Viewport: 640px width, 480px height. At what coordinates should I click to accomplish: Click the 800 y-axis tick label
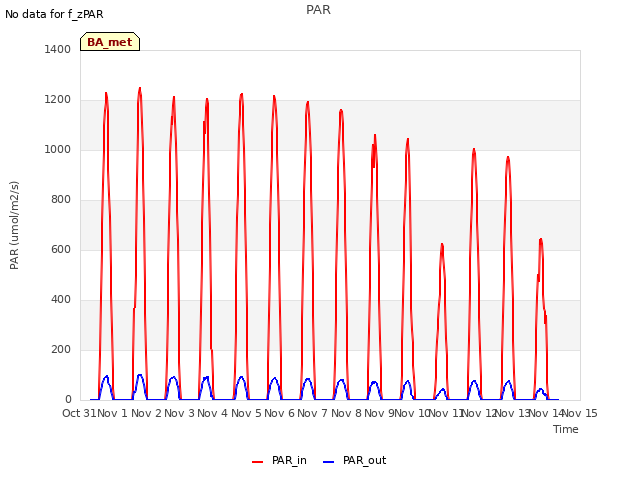[x=61, y=200]
